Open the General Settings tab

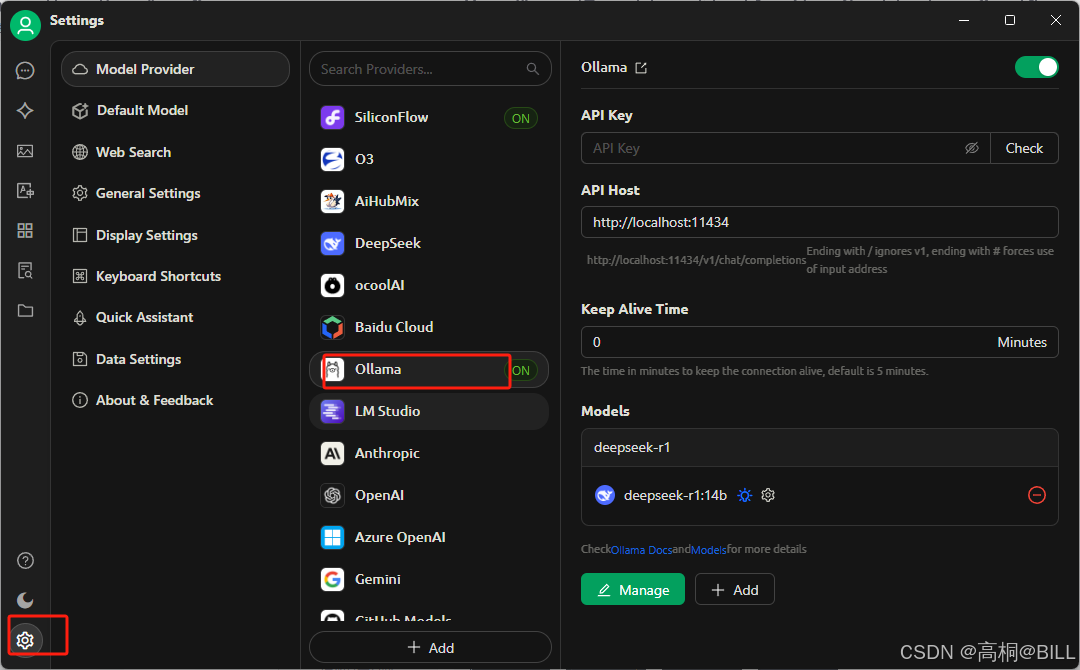[176, 193]
